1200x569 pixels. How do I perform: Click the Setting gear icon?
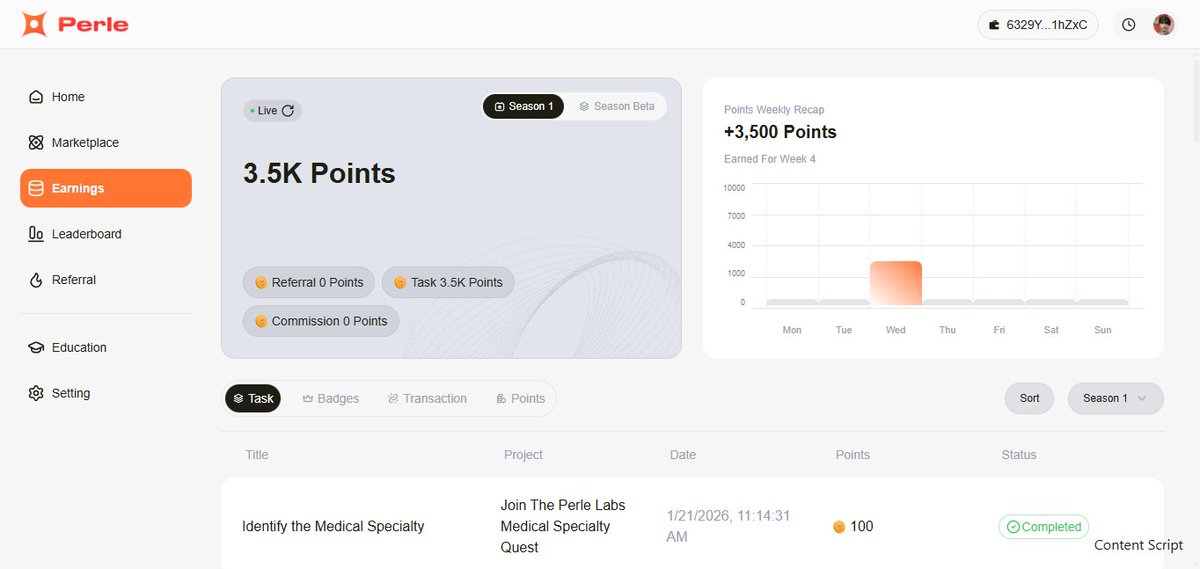(x=36, y=393)
